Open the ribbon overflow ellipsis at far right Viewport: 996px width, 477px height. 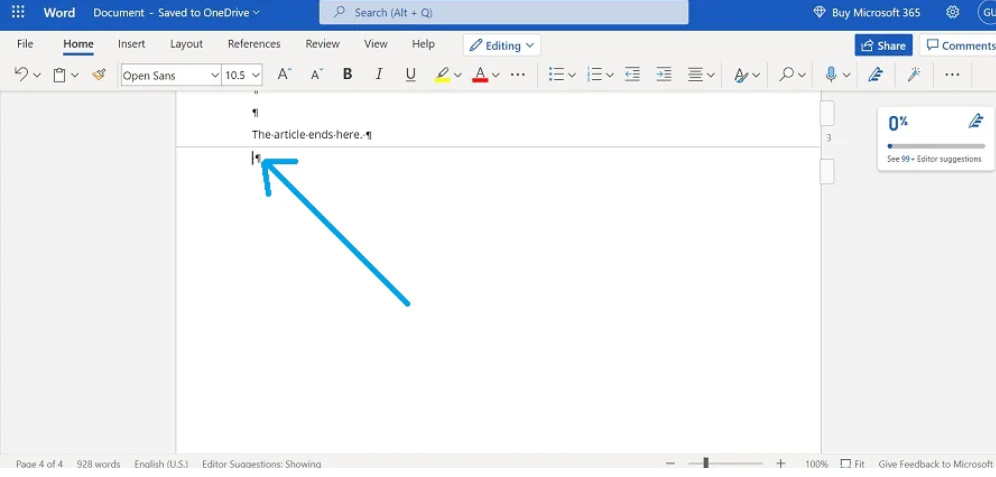(x=952, y=75)
